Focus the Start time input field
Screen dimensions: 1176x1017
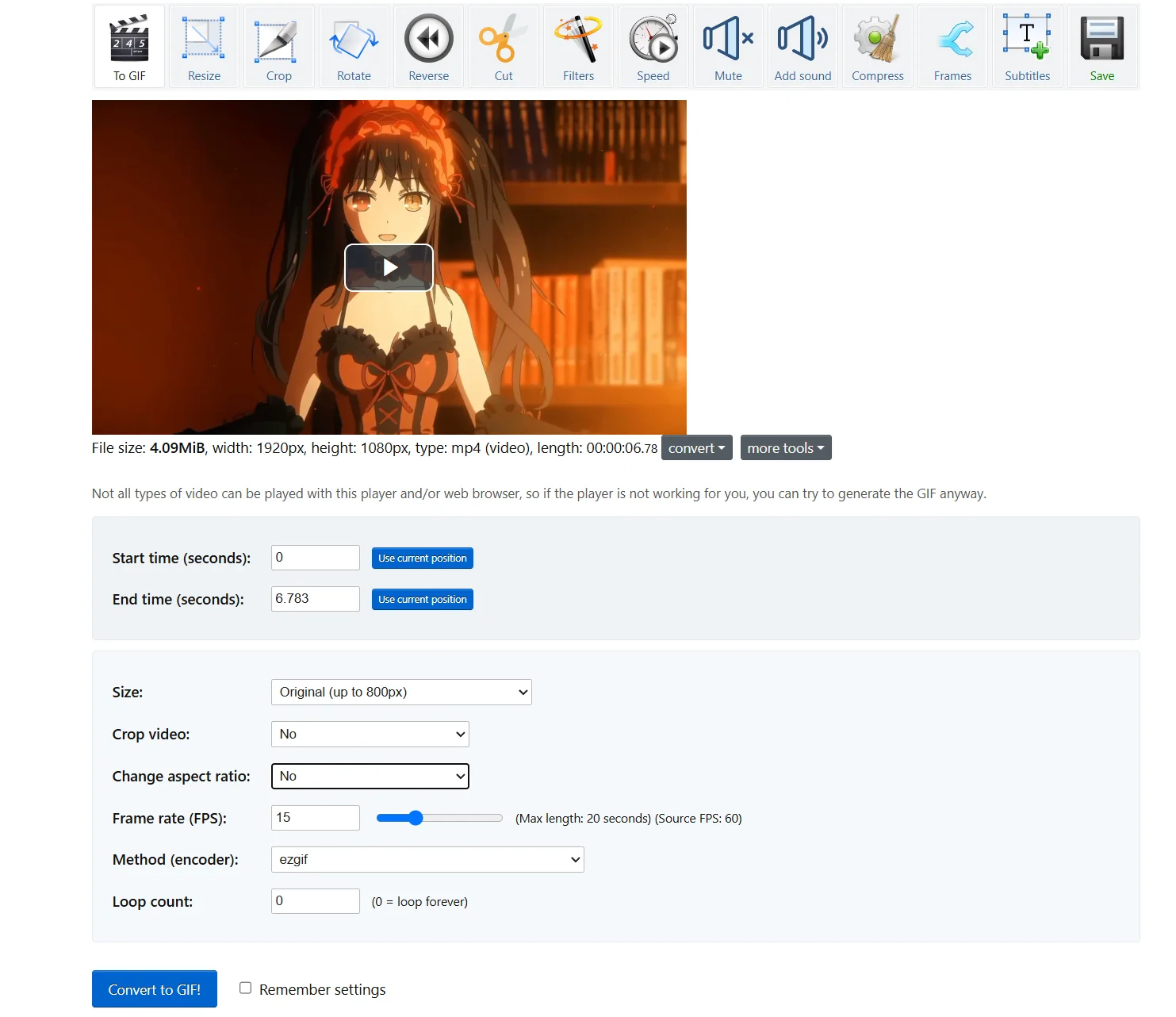pos(316,558)
